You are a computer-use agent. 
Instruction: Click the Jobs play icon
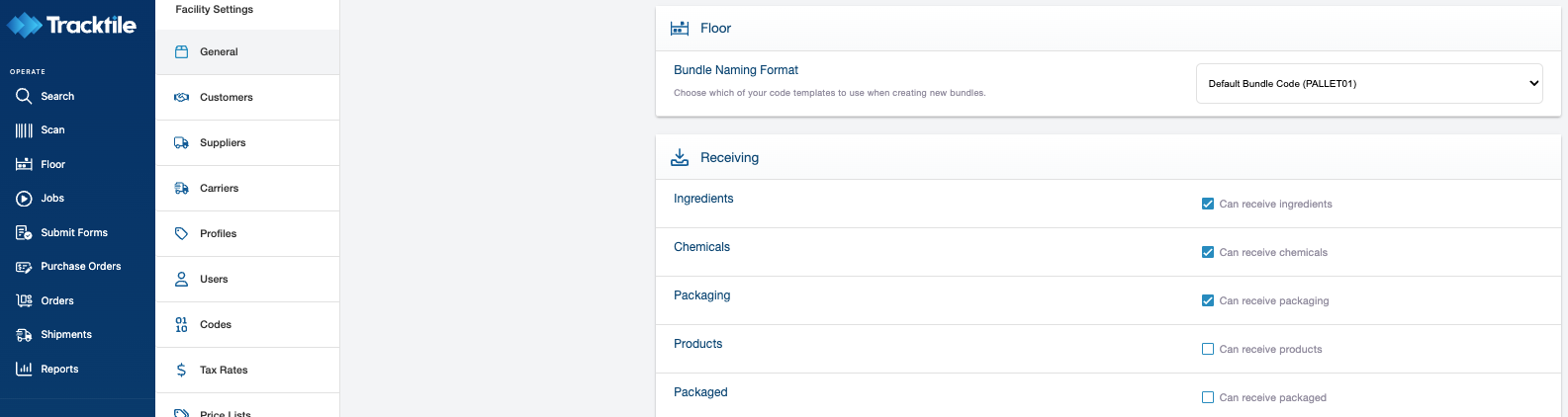point(24,199)
